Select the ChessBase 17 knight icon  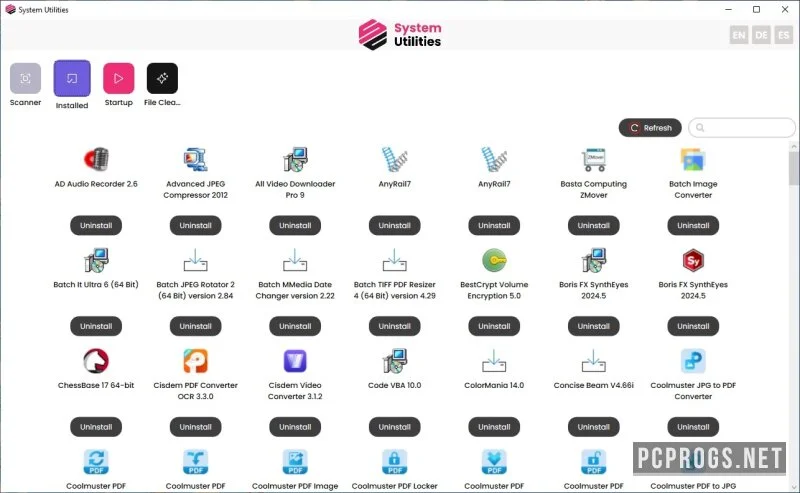click(96, 361)
